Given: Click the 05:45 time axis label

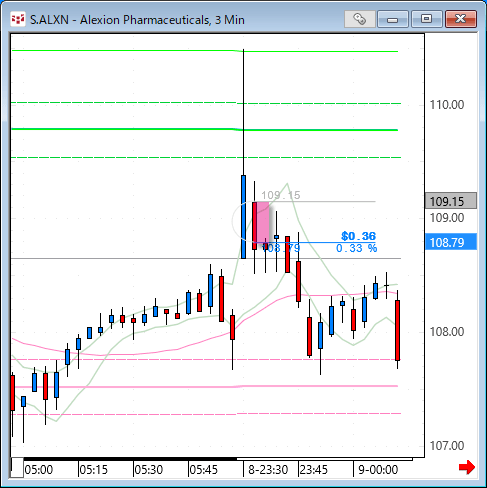Looking at the screenshot, I should point(204,470).
